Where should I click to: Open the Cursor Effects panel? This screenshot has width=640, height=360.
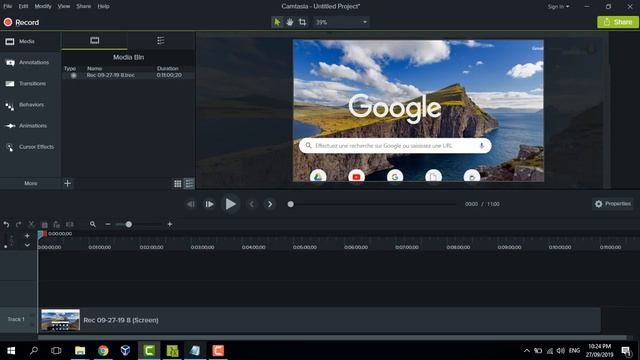click(x=29, y=147)
